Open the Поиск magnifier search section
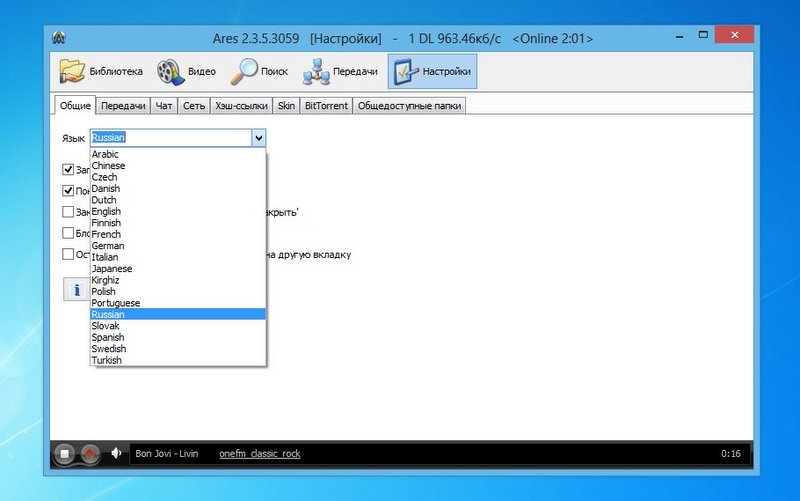 (x=259, y=71)
